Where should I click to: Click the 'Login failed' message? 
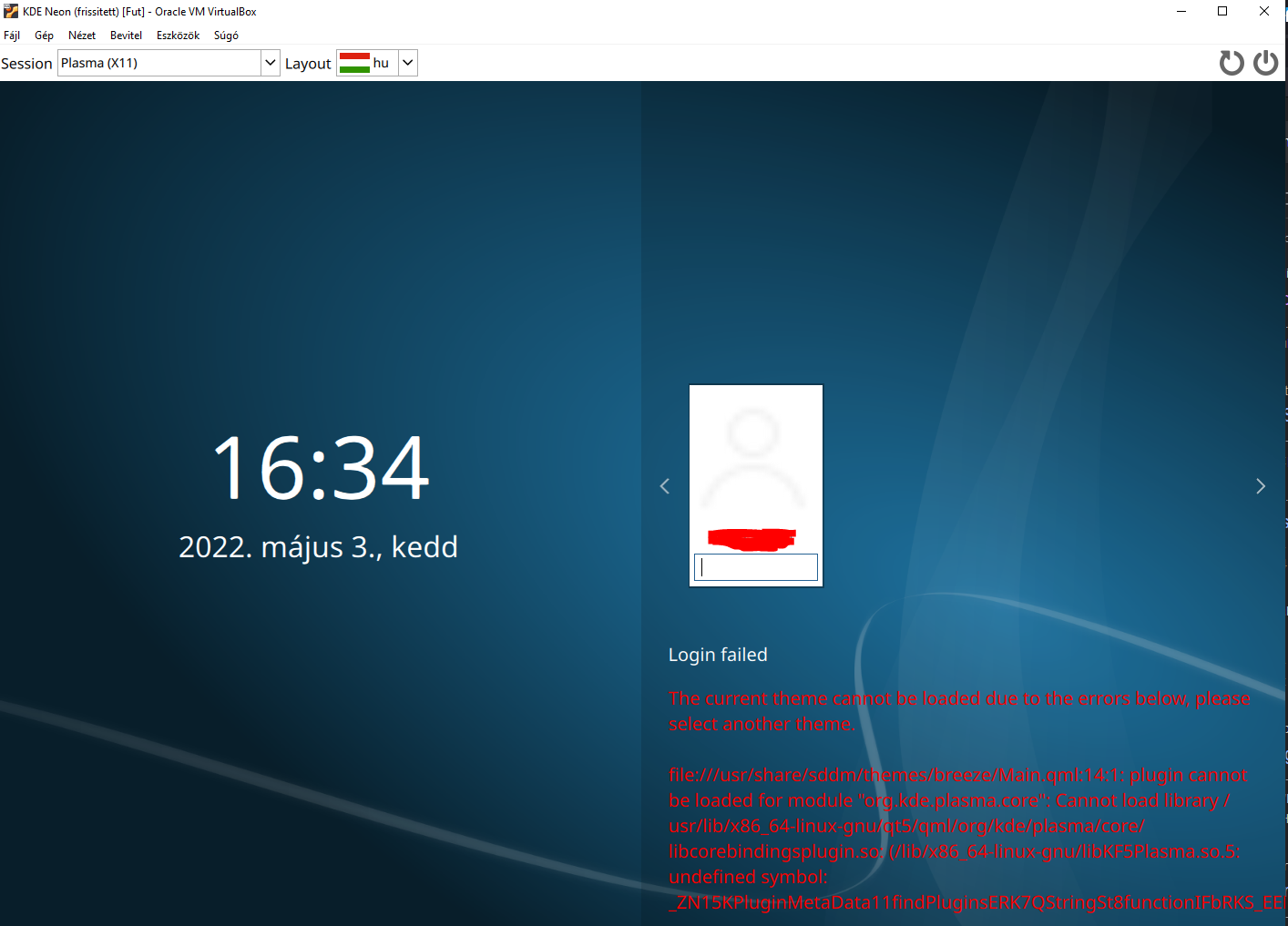(718, 655)
